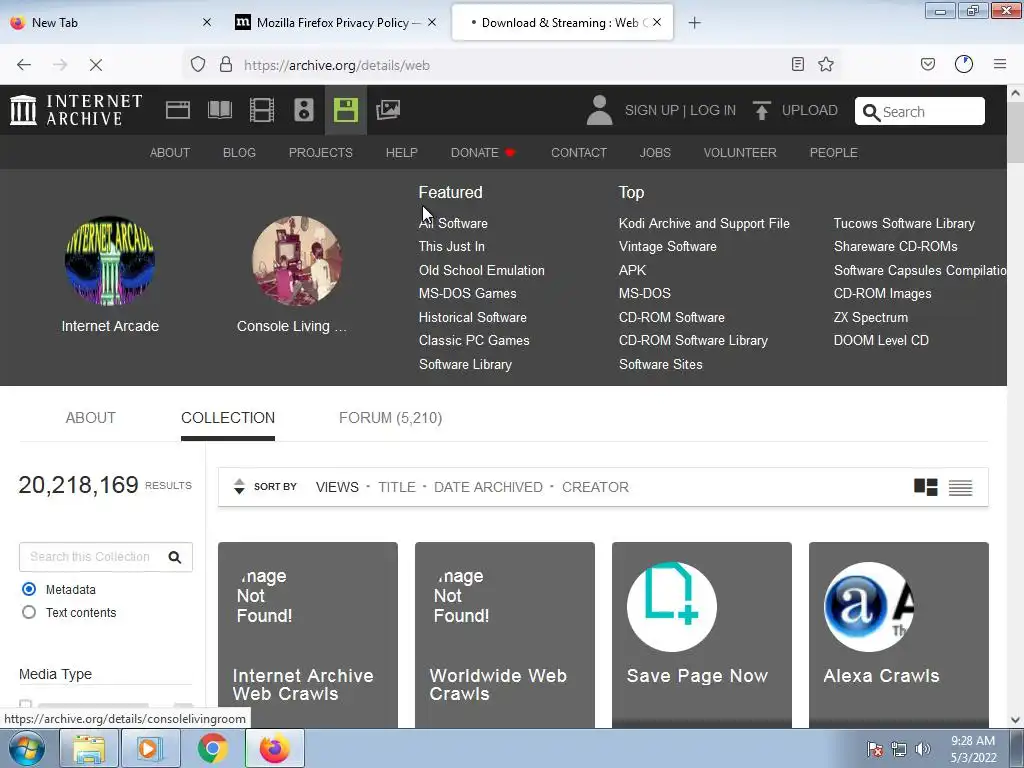Screen dimensions: 1024x768
Task: Close the Download & Streaming tab
Action: click(x=657, y=22)
